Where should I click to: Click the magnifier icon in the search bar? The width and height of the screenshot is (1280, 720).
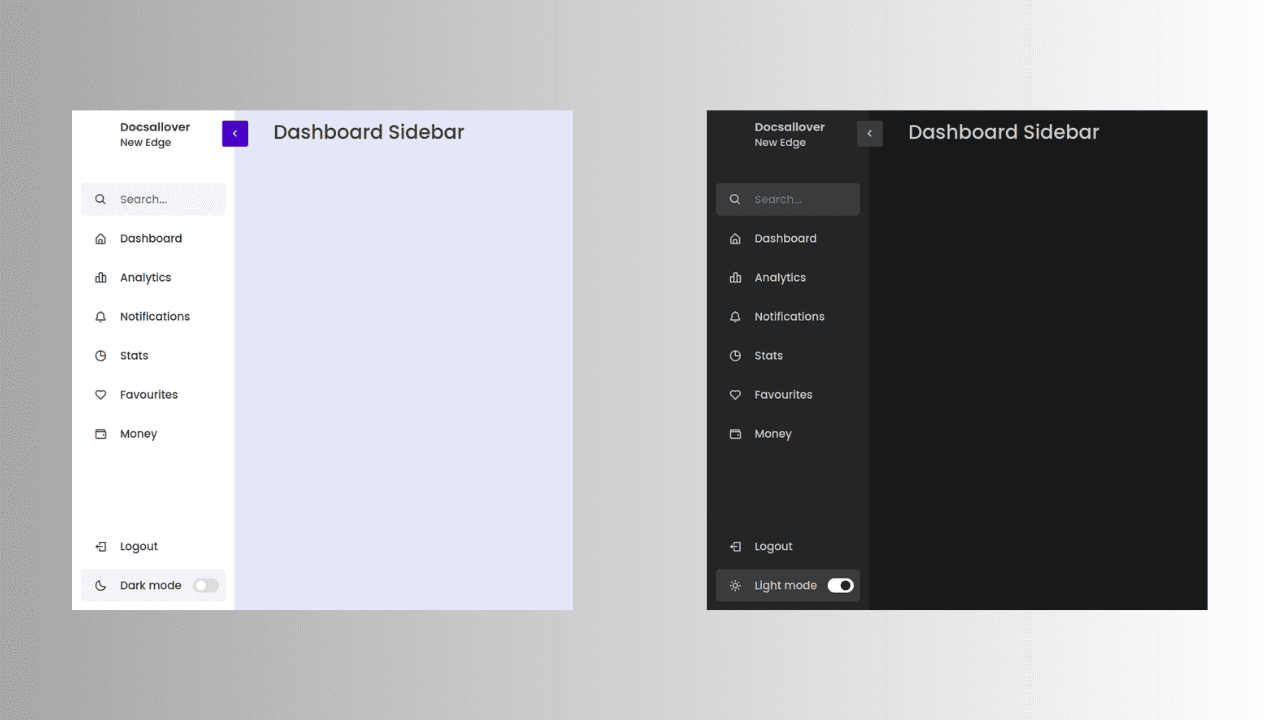[100, 199]
